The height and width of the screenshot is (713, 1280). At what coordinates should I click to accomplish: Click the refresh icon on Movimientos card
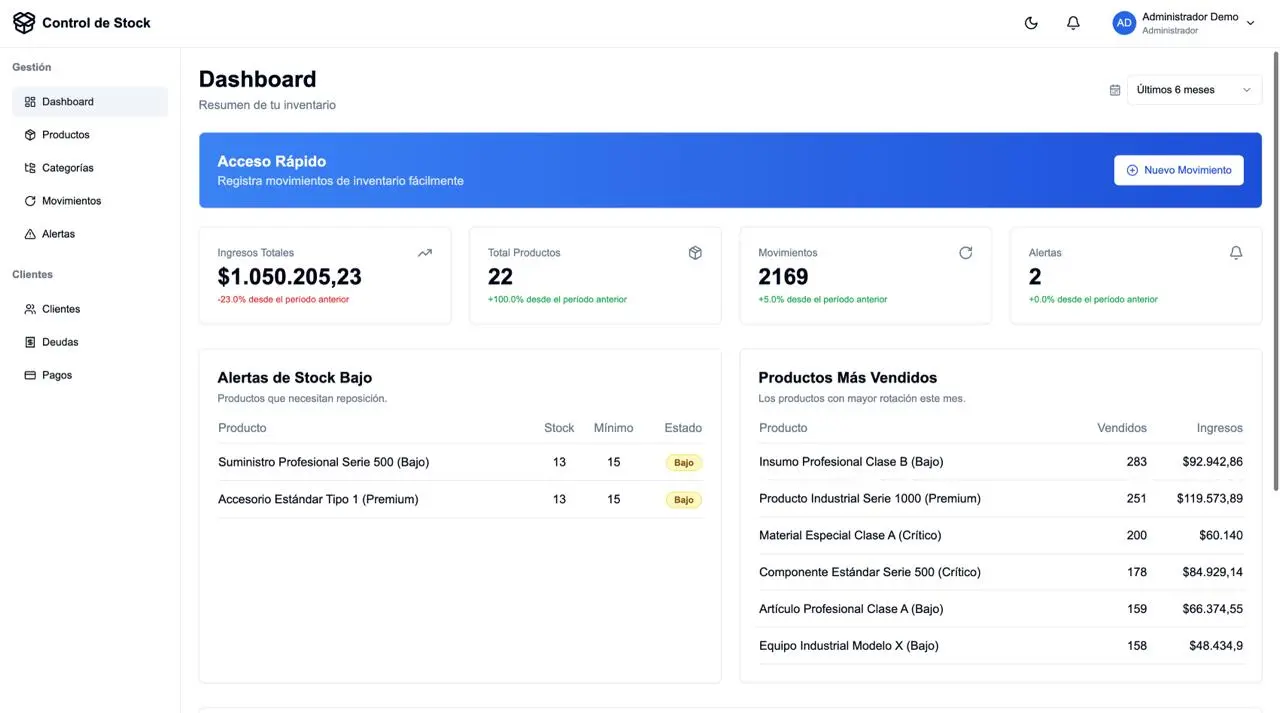(x=965, y=253)
